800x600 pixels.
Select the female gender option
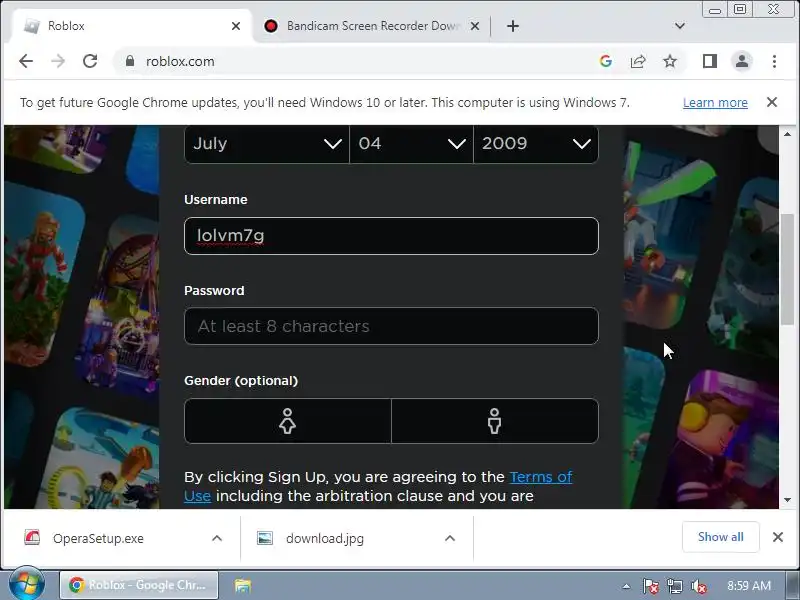tap(287, 421)
